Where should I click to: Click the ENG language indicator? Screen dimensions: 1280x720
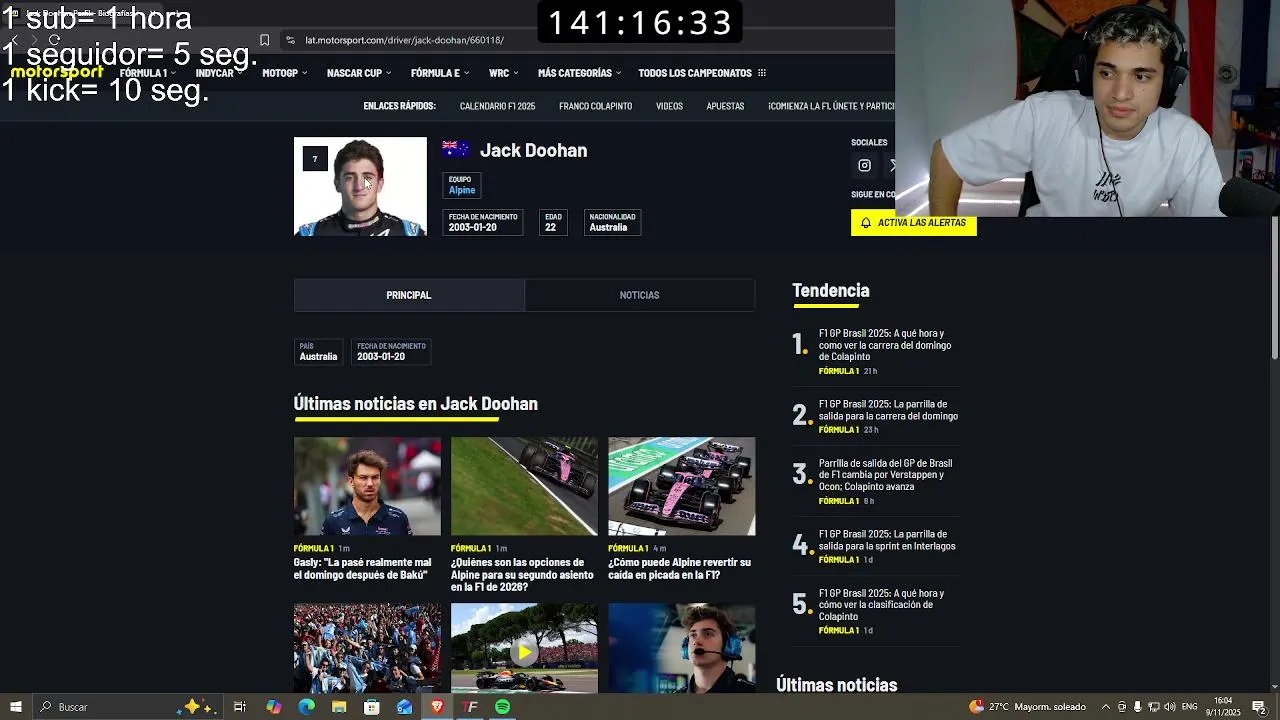[x=1190, y=707]
